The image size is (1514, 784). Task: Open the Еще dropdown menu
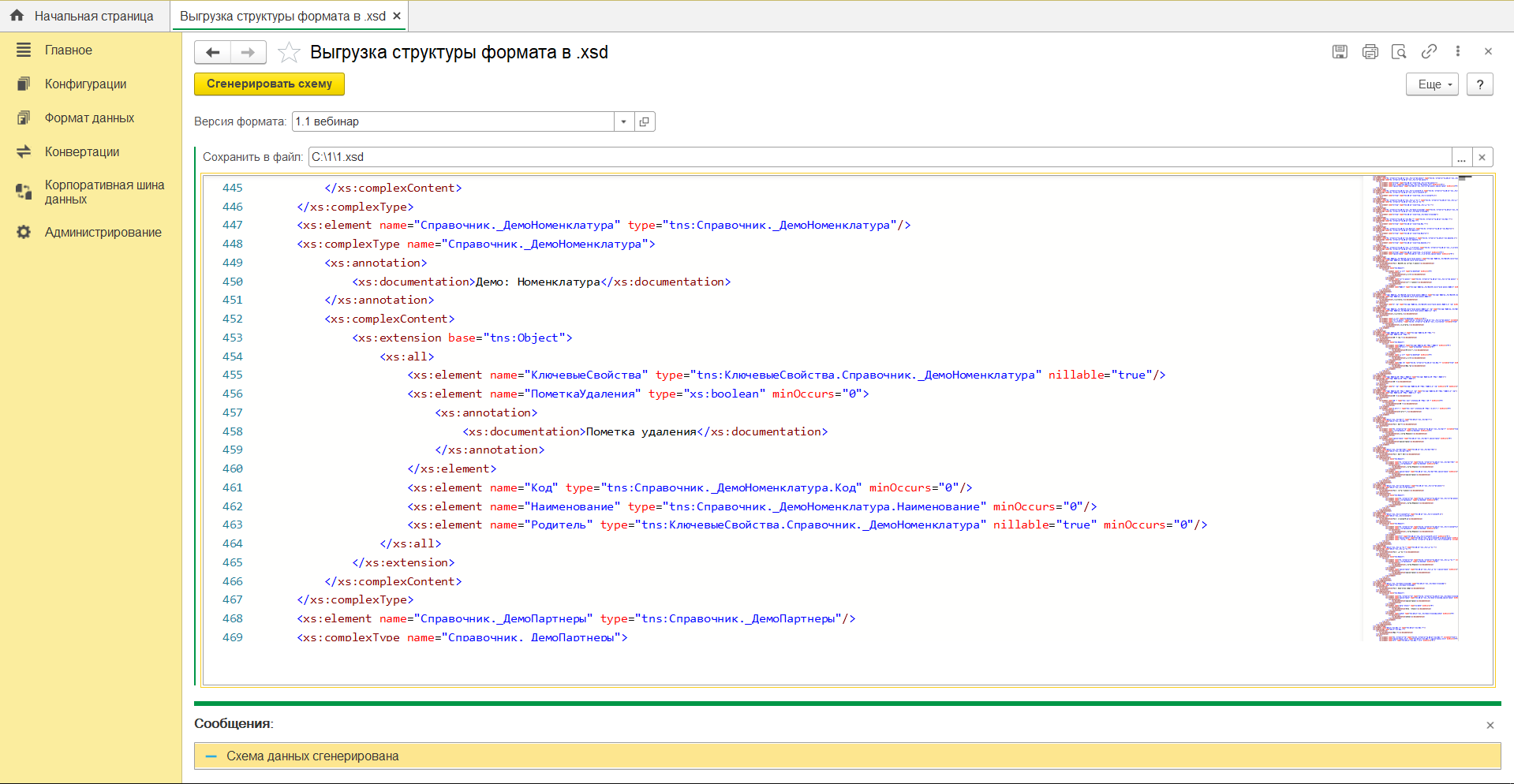tap(1431, 84)
